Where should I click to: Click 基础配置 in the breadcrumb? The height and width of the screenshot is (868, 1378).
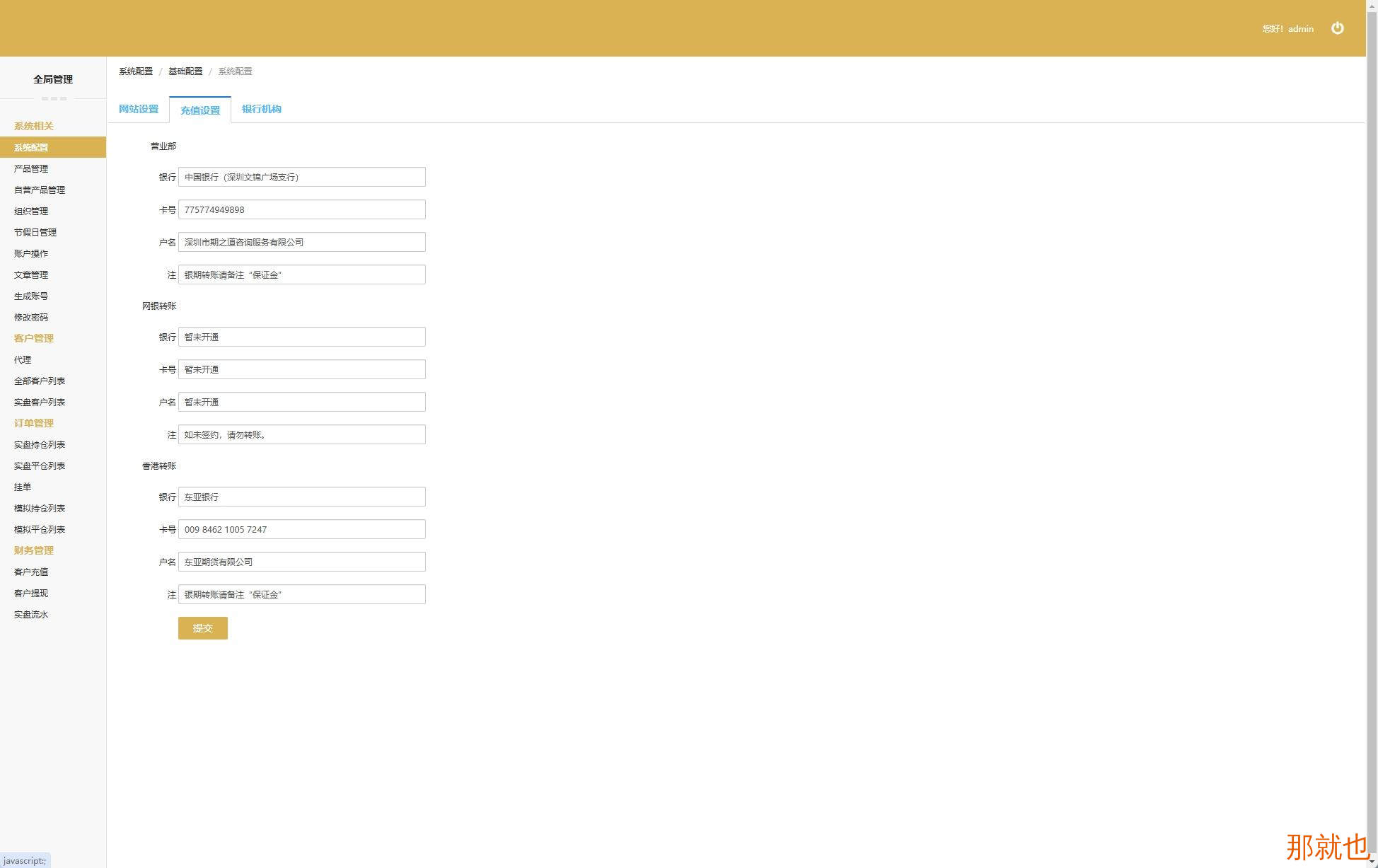click(185, 71)
